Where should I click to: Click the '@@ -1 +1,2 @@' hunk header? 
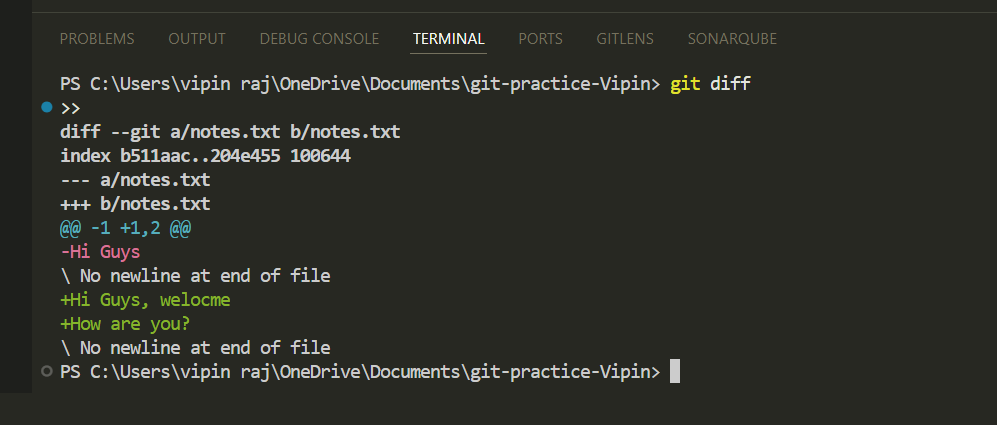coord(125,228)
